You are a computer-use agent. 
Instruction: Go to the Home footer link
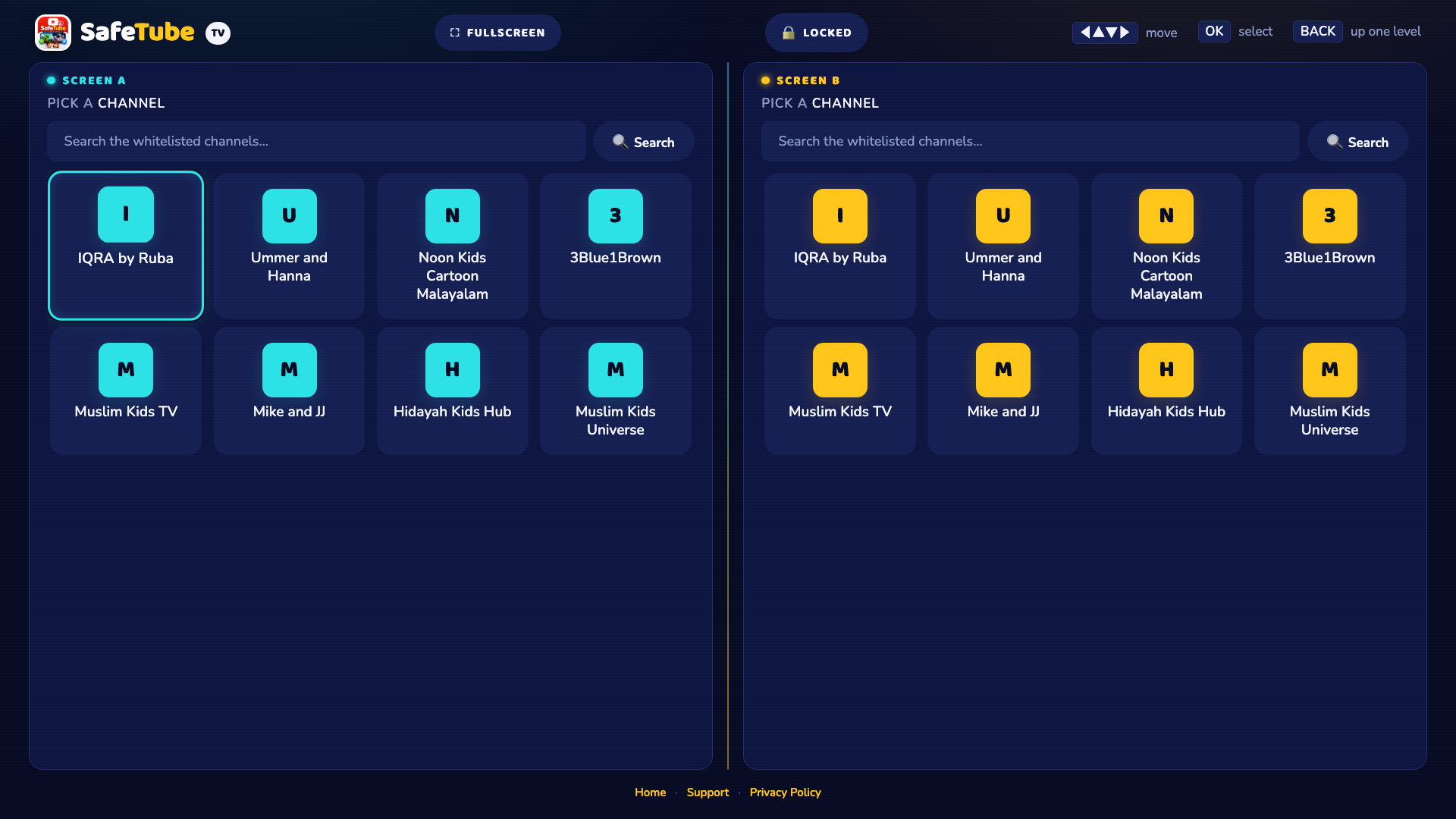[650, 792]
